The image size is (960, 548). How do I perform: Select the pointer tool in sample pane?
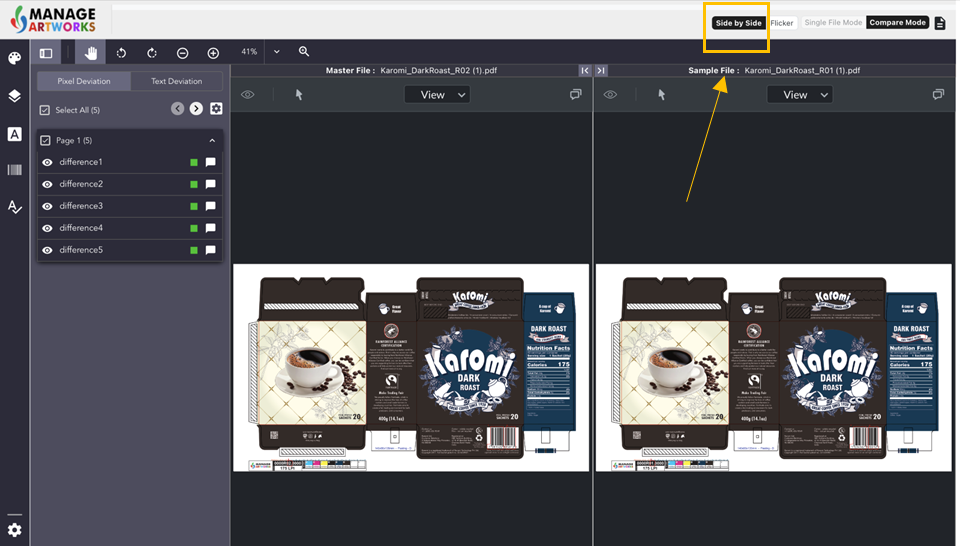[x=661, y=95]
